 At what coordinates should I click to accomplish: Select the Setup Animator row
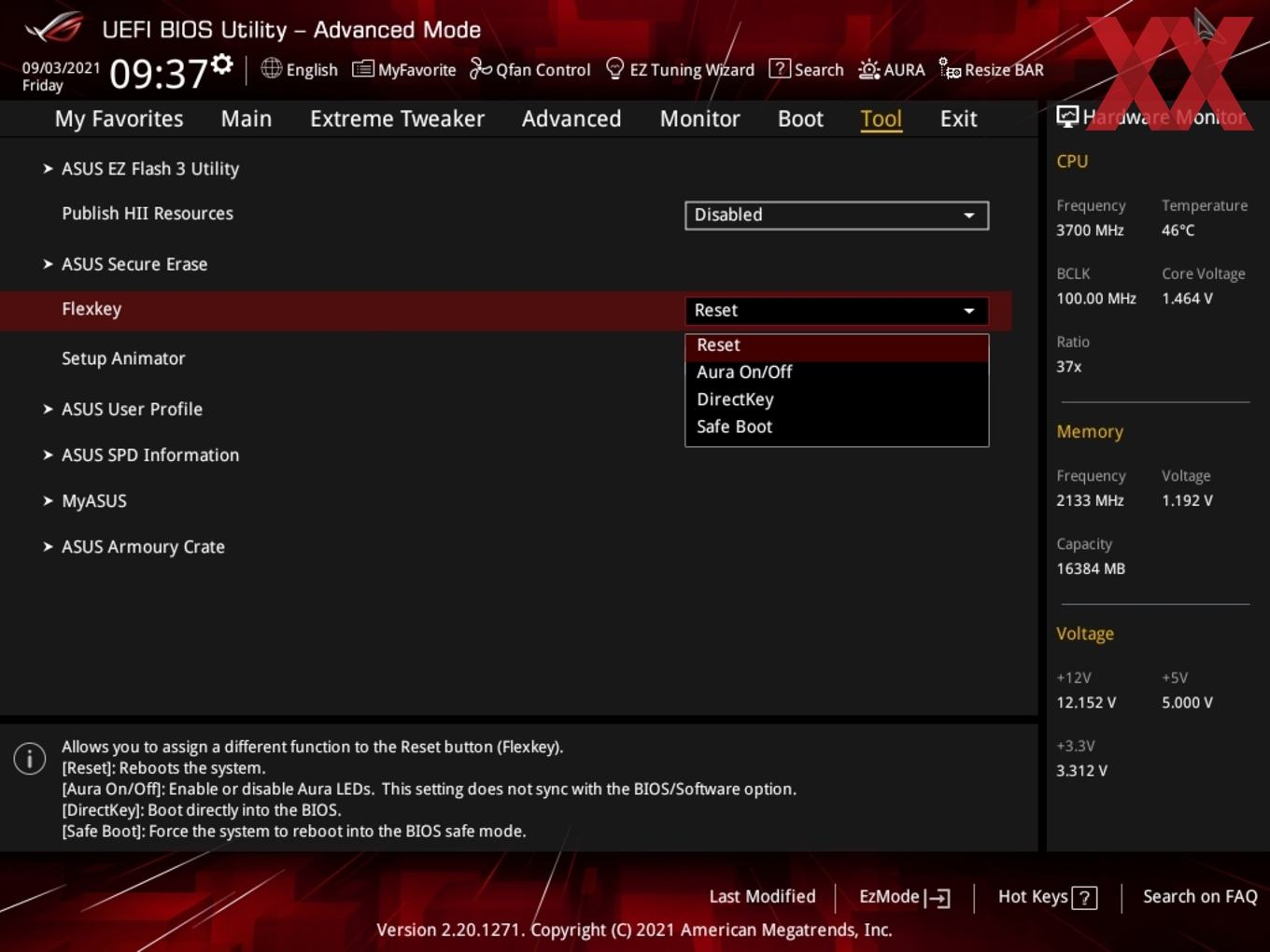point(123,358)
